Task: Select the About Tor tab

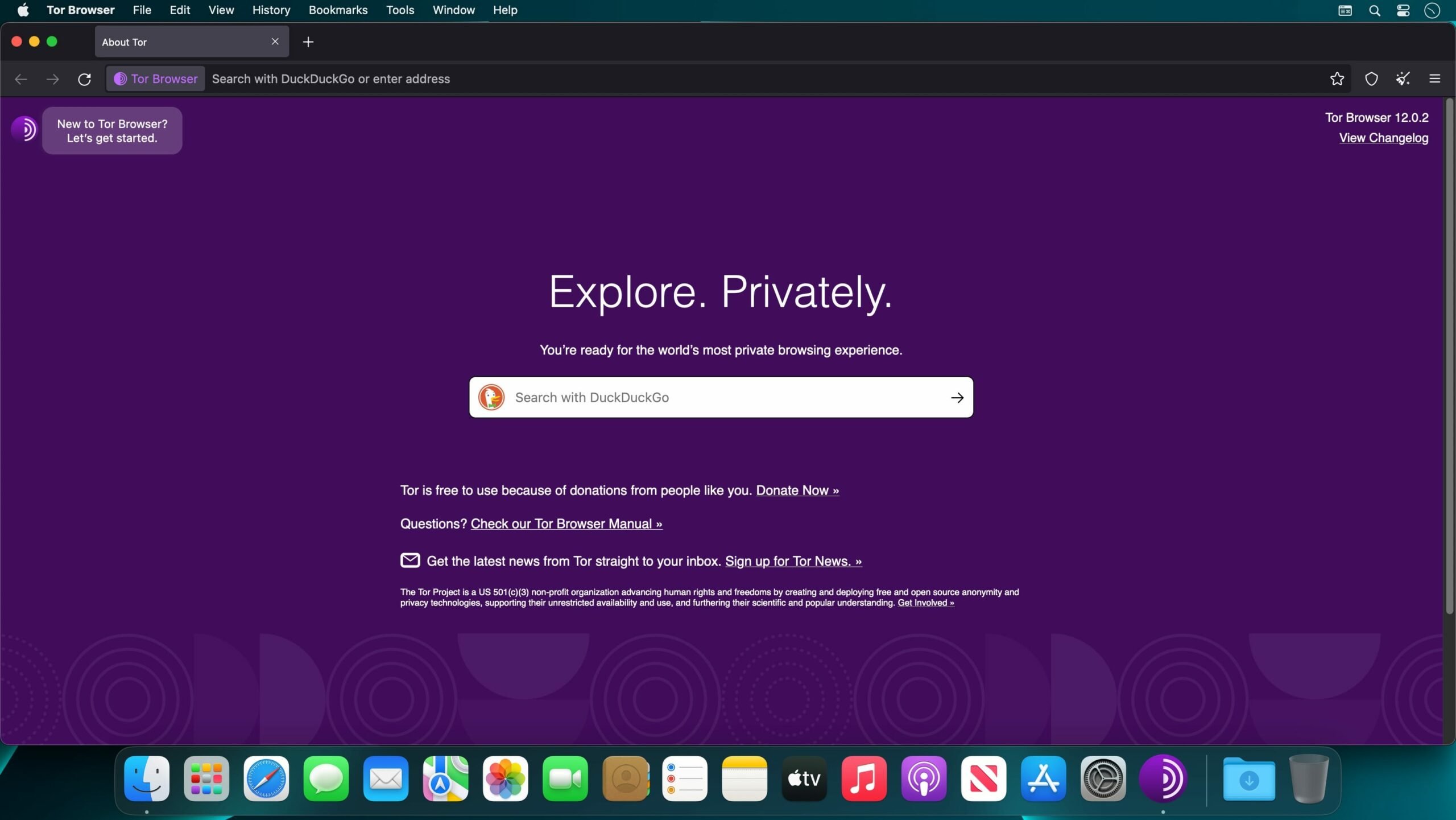Action: (x=192, y=42)
